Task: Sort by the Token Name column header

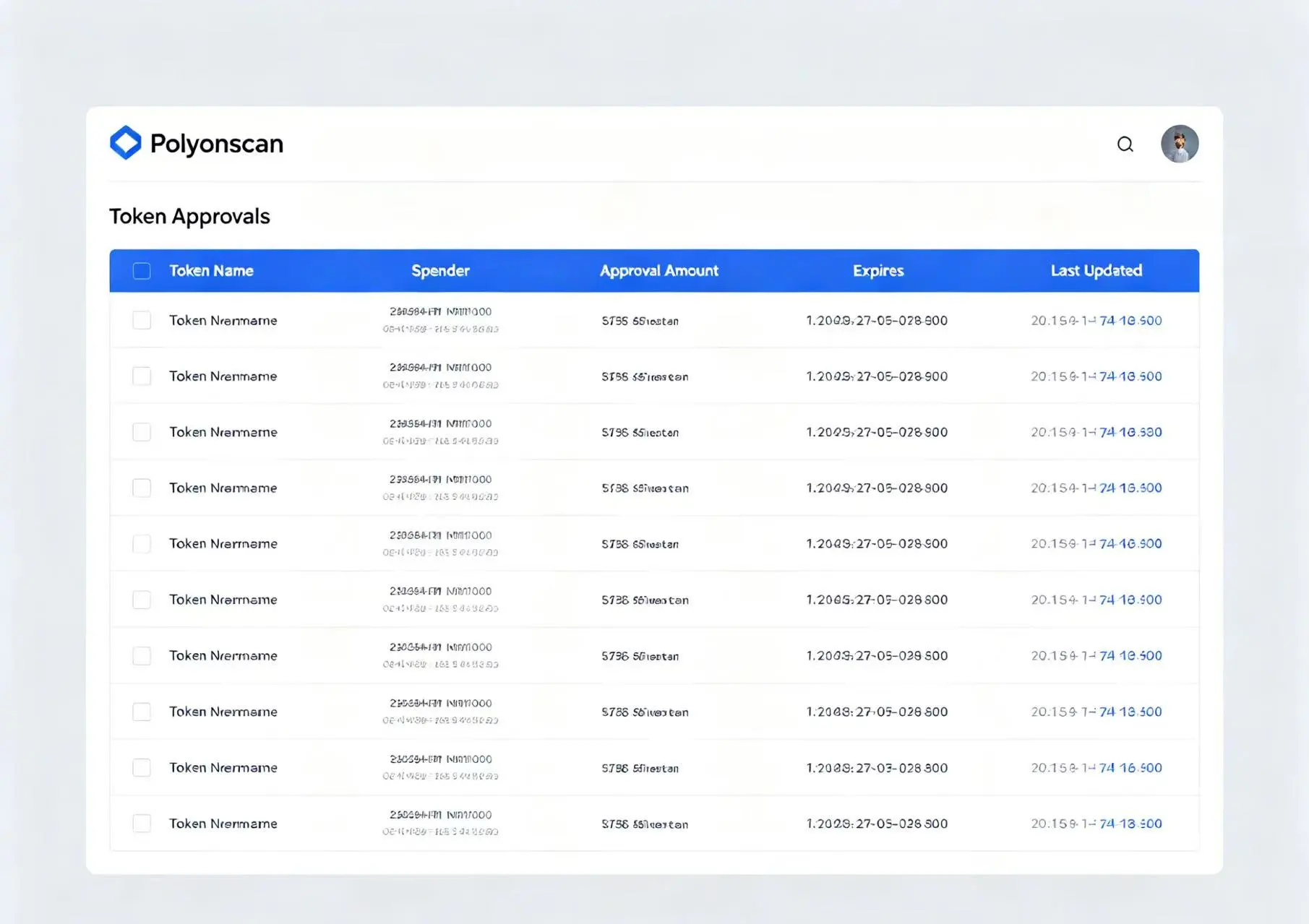Action: pyautogui.click(x=211, y=271)
